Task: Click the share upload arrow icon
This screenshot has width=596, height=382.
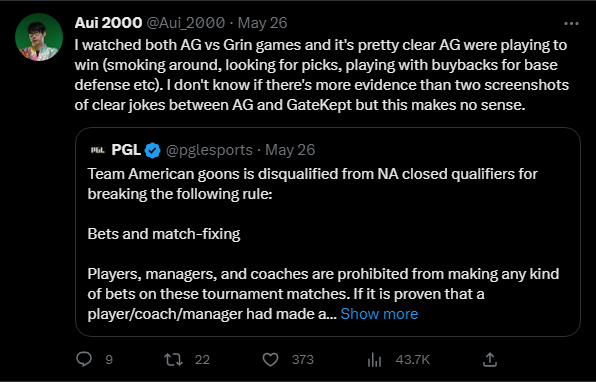Action: [490, 359]
